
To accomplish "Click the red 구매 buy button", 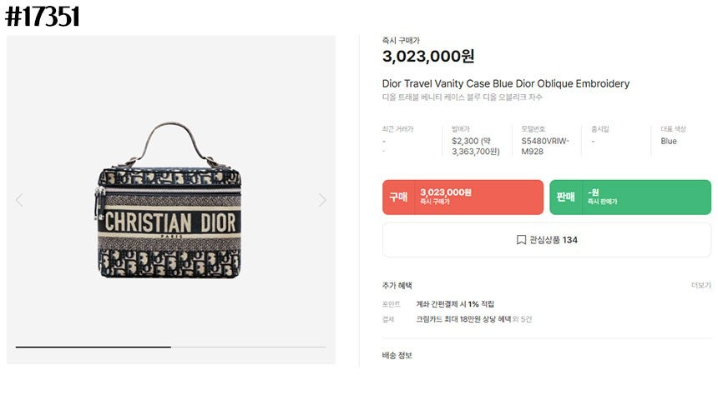I will pos(463,197).
